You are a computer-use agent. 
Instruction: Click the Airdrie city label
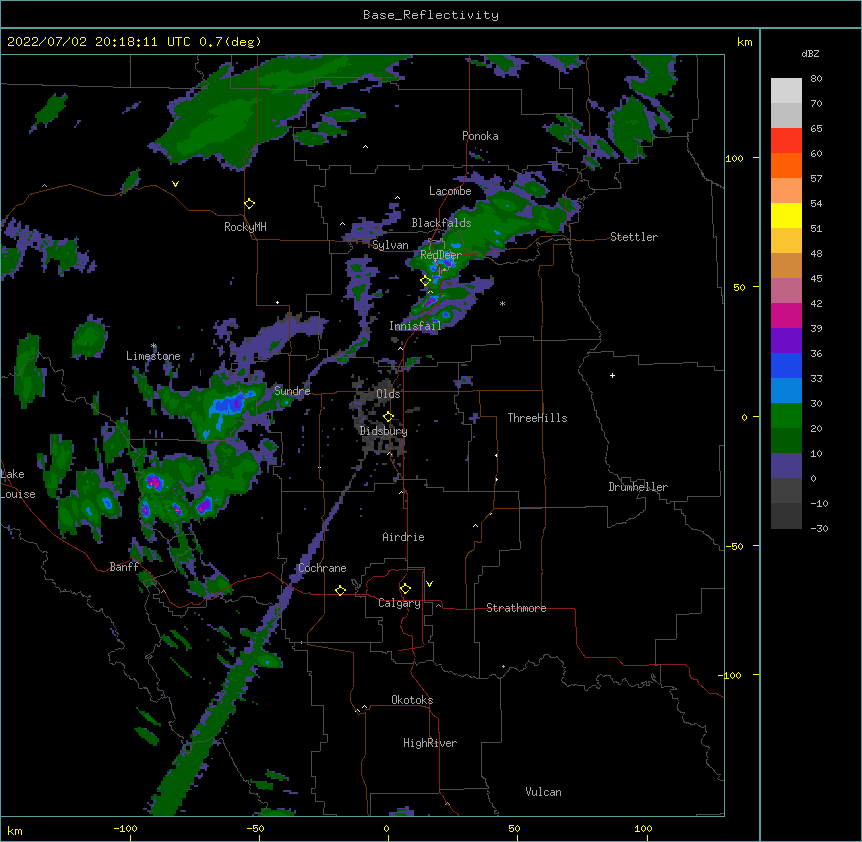pyautogui.click(x=403, y=537)
